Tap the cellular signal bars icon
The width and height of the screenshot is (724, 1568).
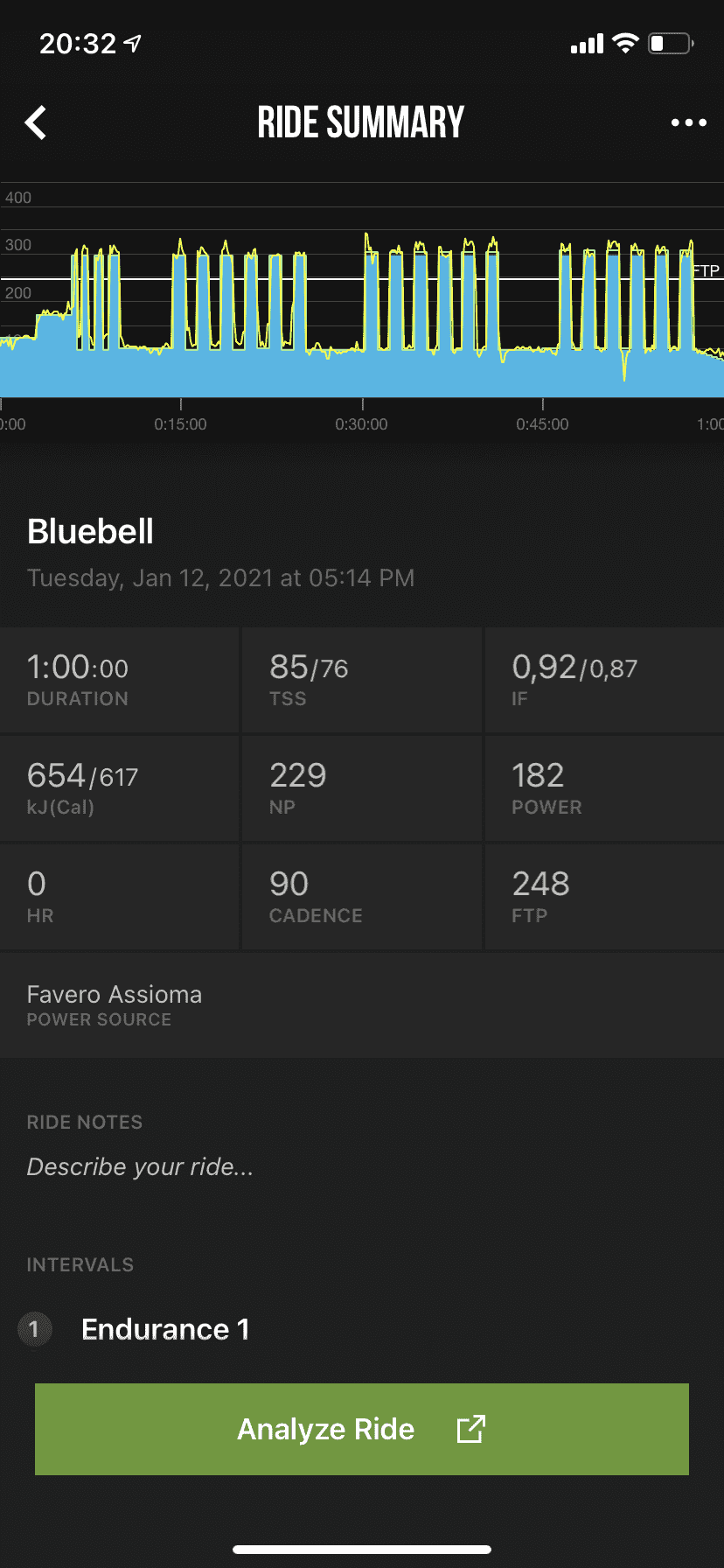(x=587, y=44)
